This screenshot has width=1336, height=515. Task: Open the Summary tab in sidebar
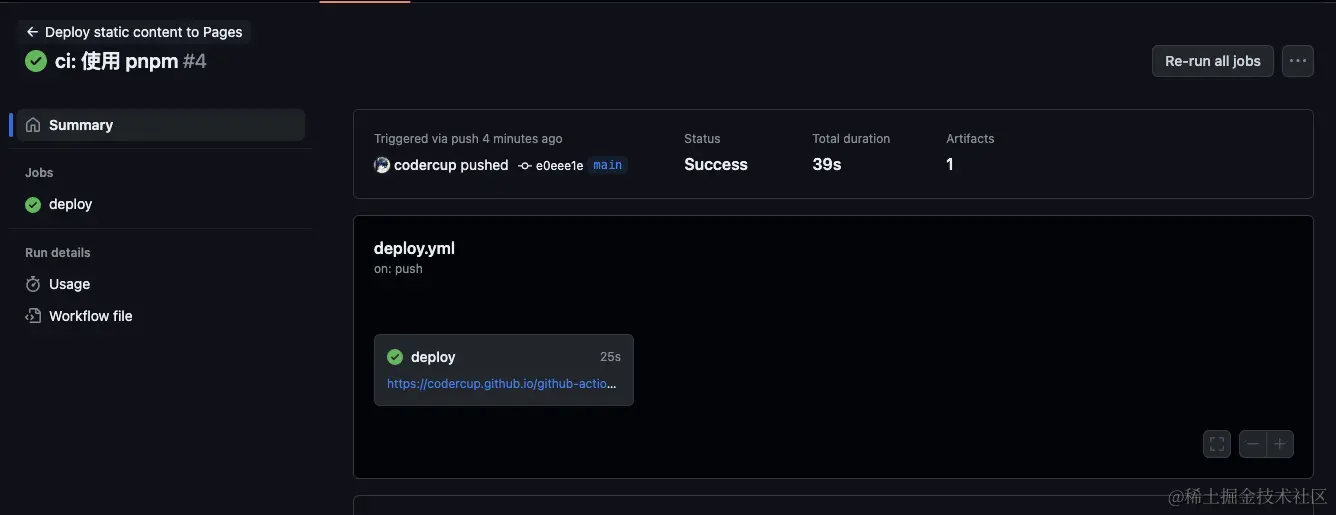pyautogui.click(x=161, y=125)
